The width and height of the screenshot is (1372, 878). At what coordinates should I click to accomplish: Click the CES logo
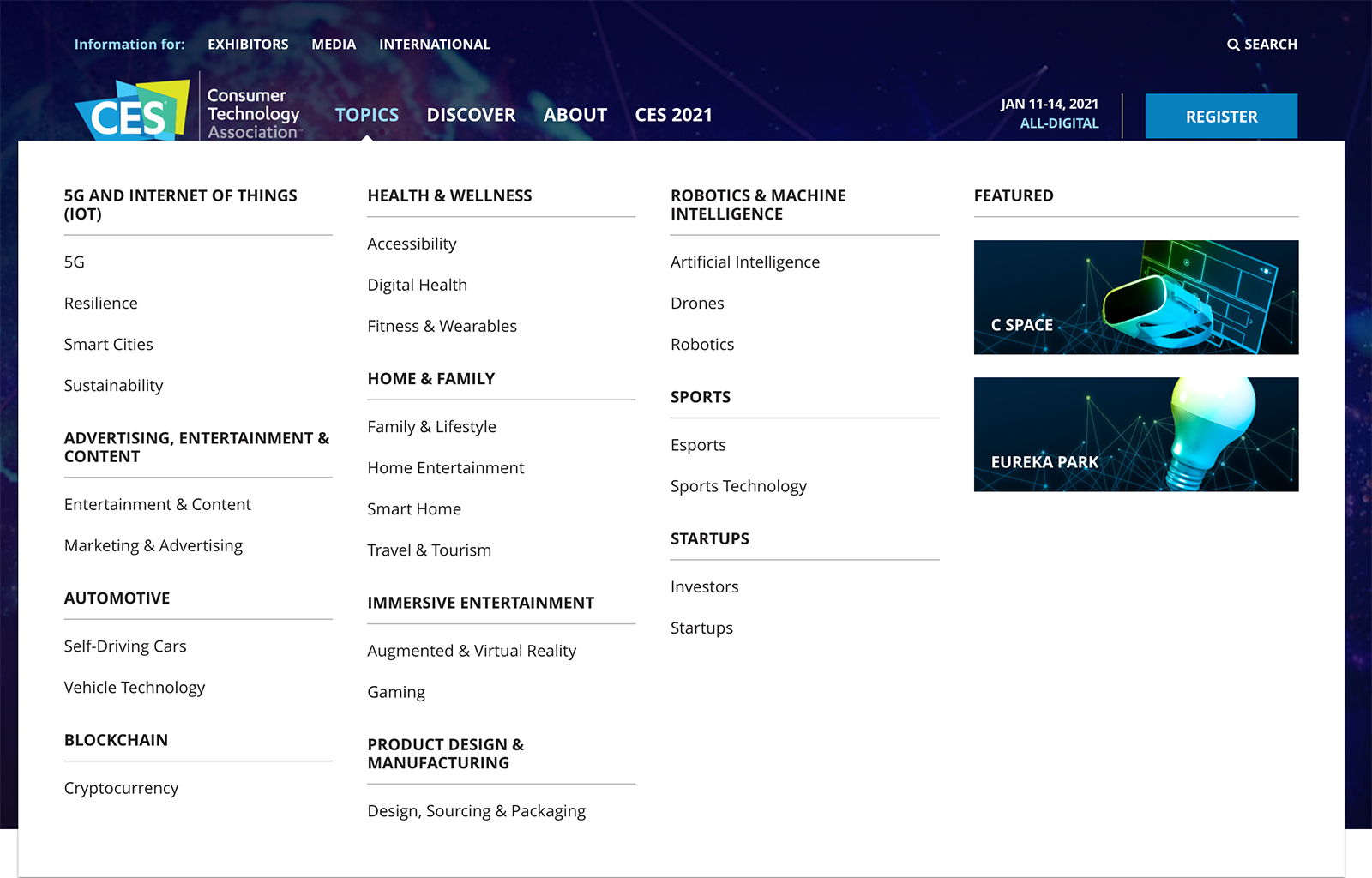pyautogui.click(x=133, y=111)
